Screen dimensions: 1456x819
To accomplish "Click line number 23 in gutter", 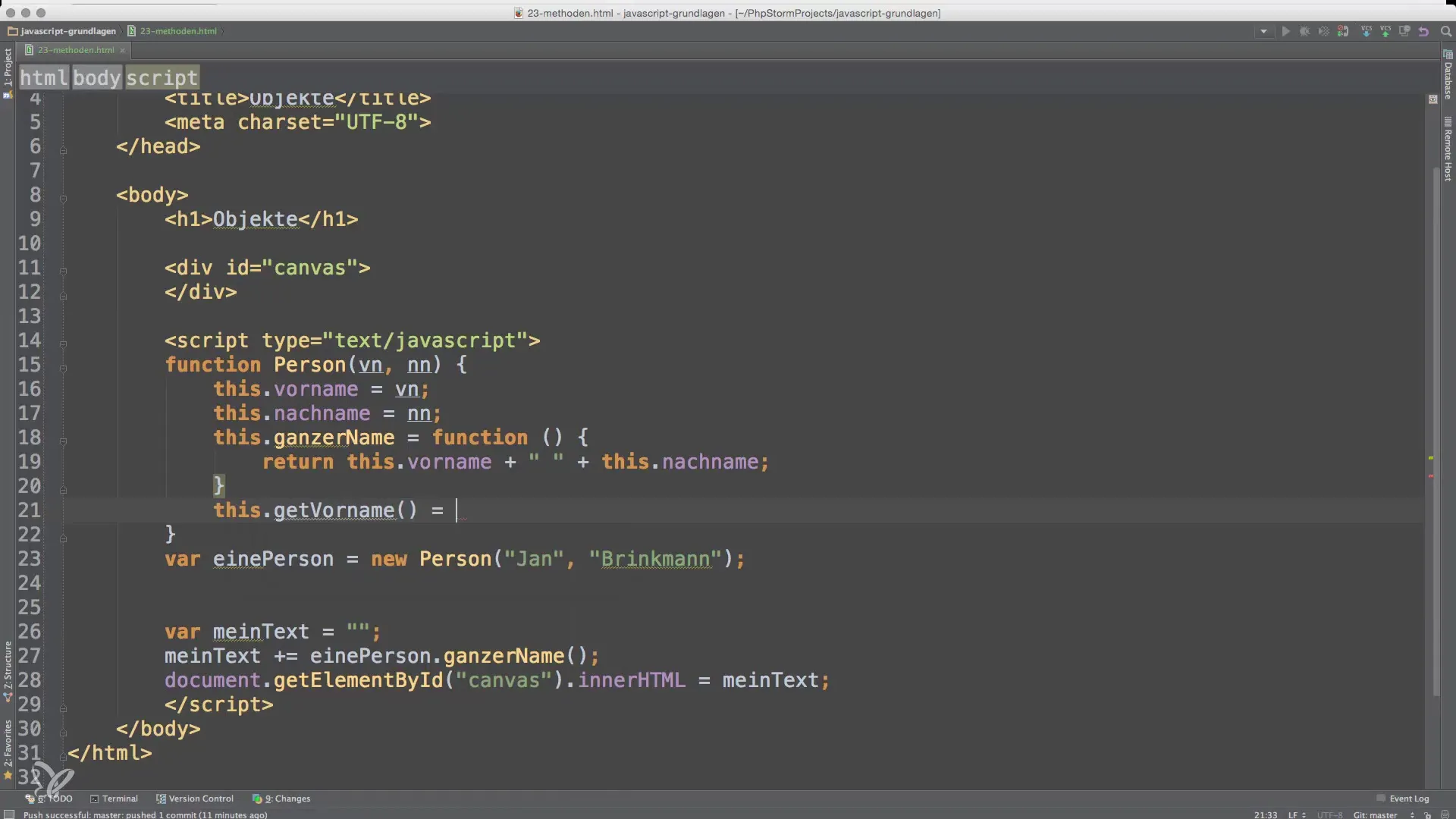I will (29, 559).
